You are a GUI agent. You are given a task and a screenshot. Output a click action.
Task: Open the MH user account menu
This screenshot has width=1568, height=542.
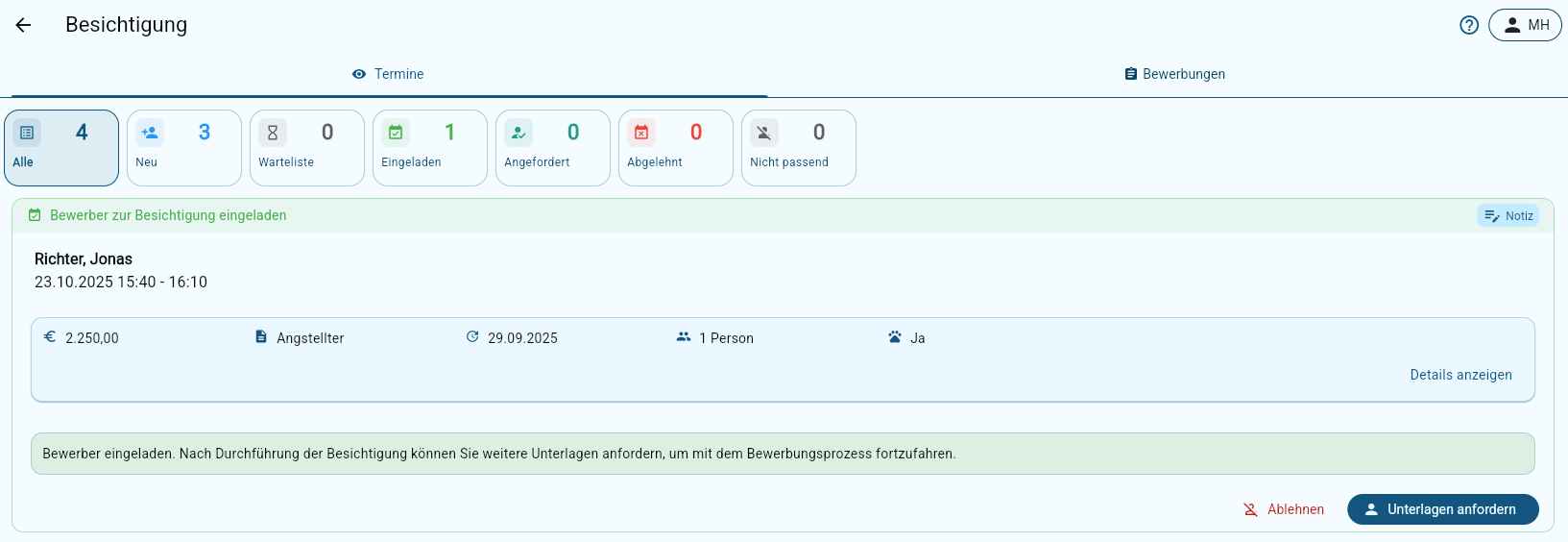pos(1525,25)
